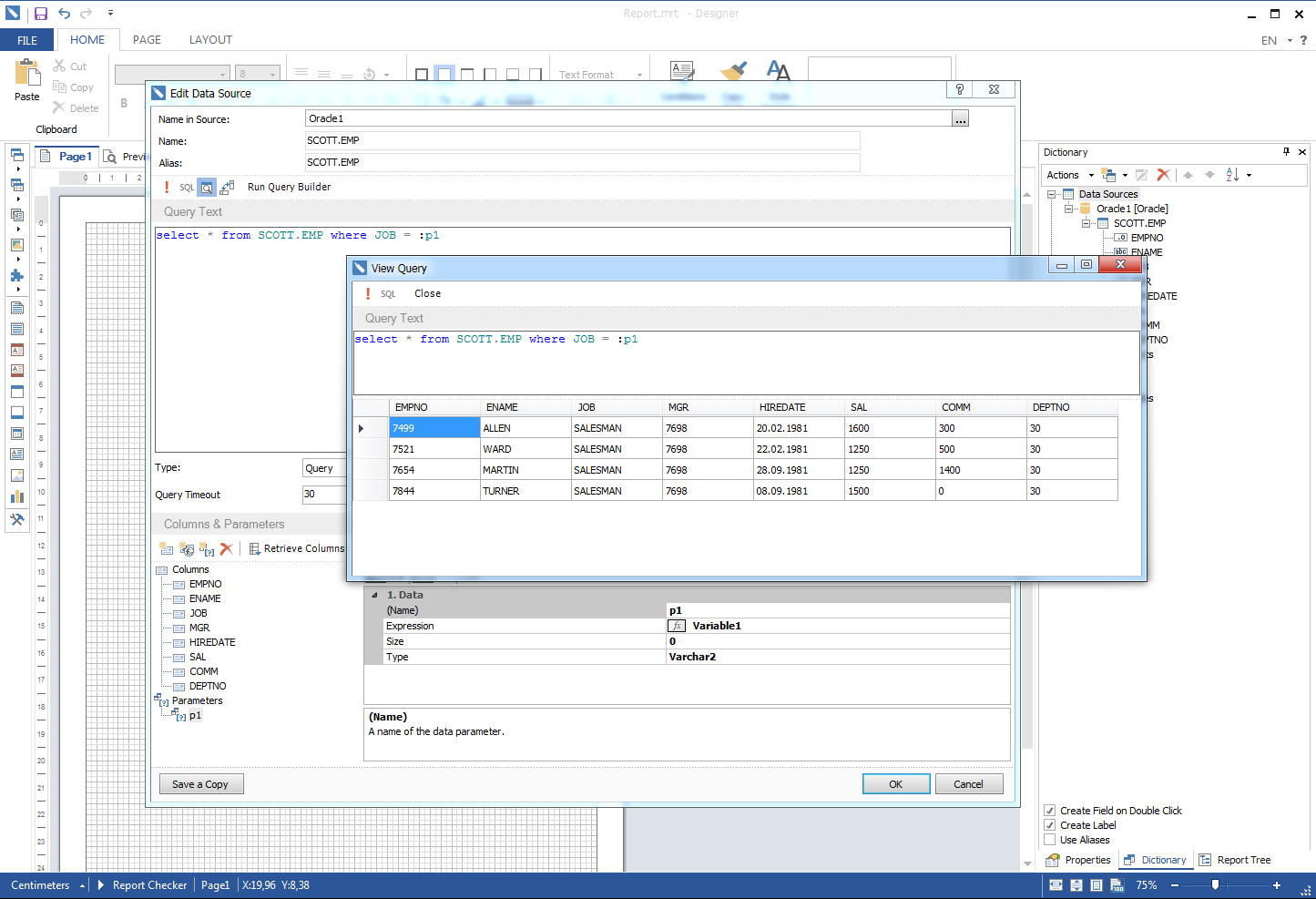Click the ellipsis button beside Name in Source
Screen dimensions: 1316x899
point(960,118)
